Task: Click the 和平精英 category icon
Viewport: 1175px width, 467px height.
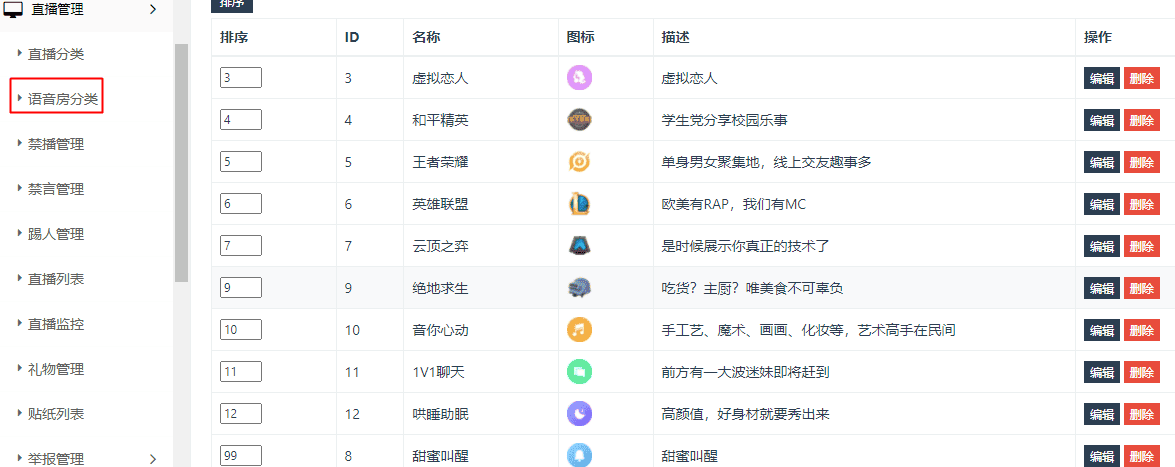Action: coord(580,120)
